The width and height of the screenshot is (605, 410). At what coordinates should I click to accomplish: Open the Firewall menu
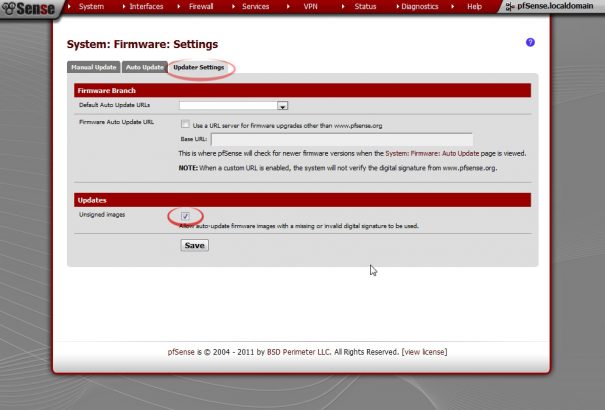pos(201,7)
